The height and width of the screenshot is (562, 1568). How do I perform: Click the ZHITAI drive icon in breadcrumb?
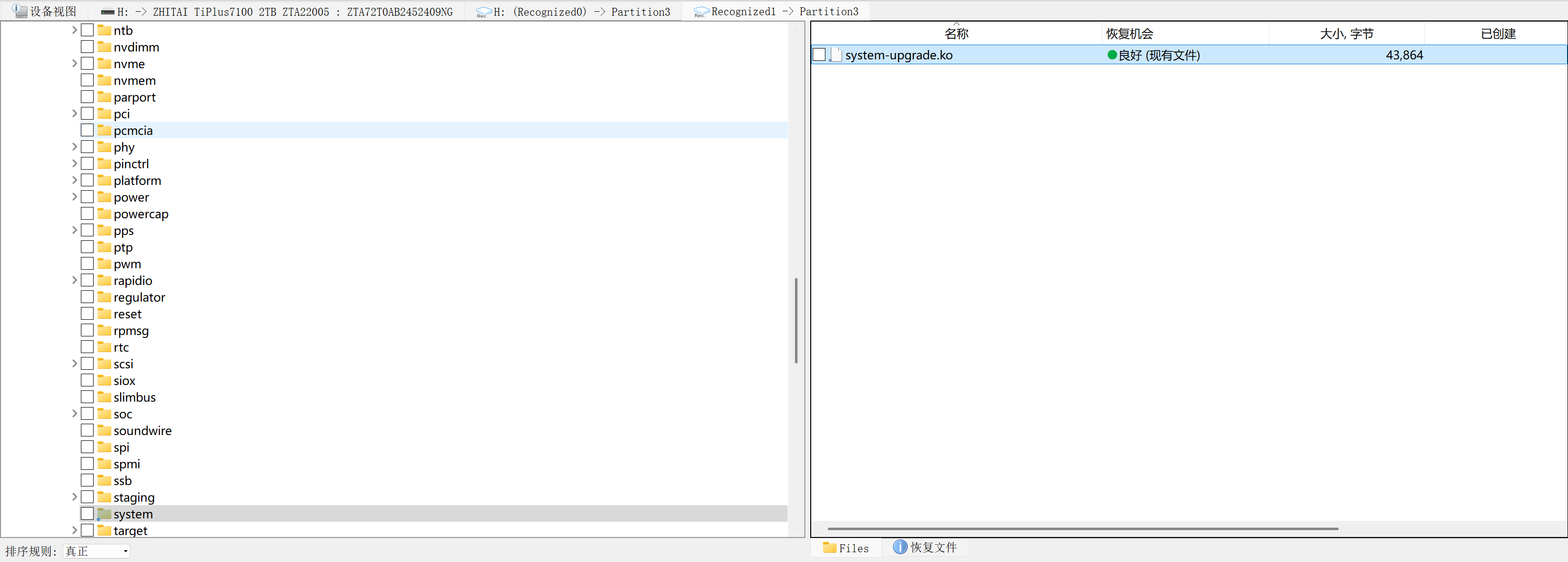coord(108,12)
